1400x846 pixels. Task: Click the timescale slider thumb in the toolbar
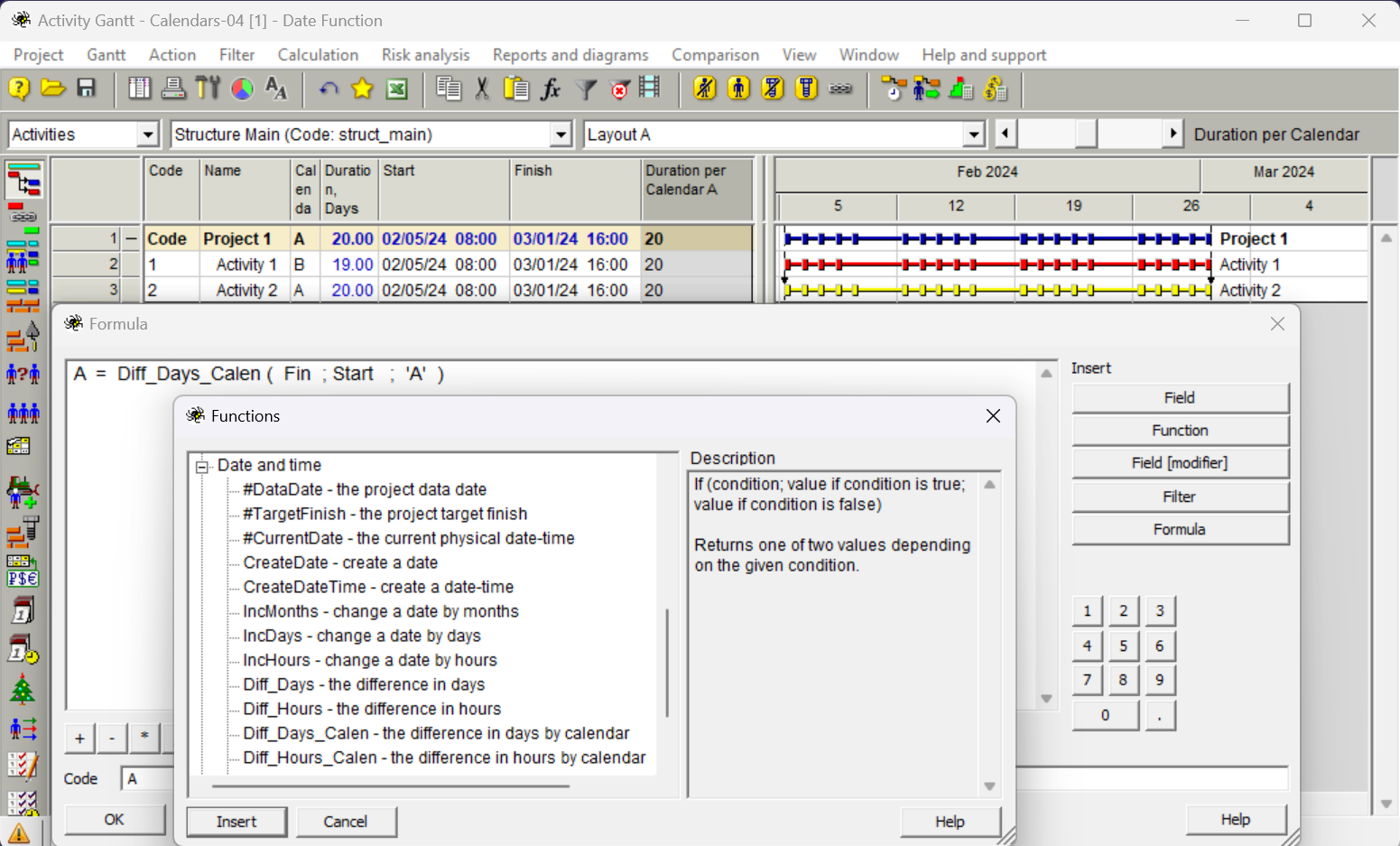point(1086,135)
